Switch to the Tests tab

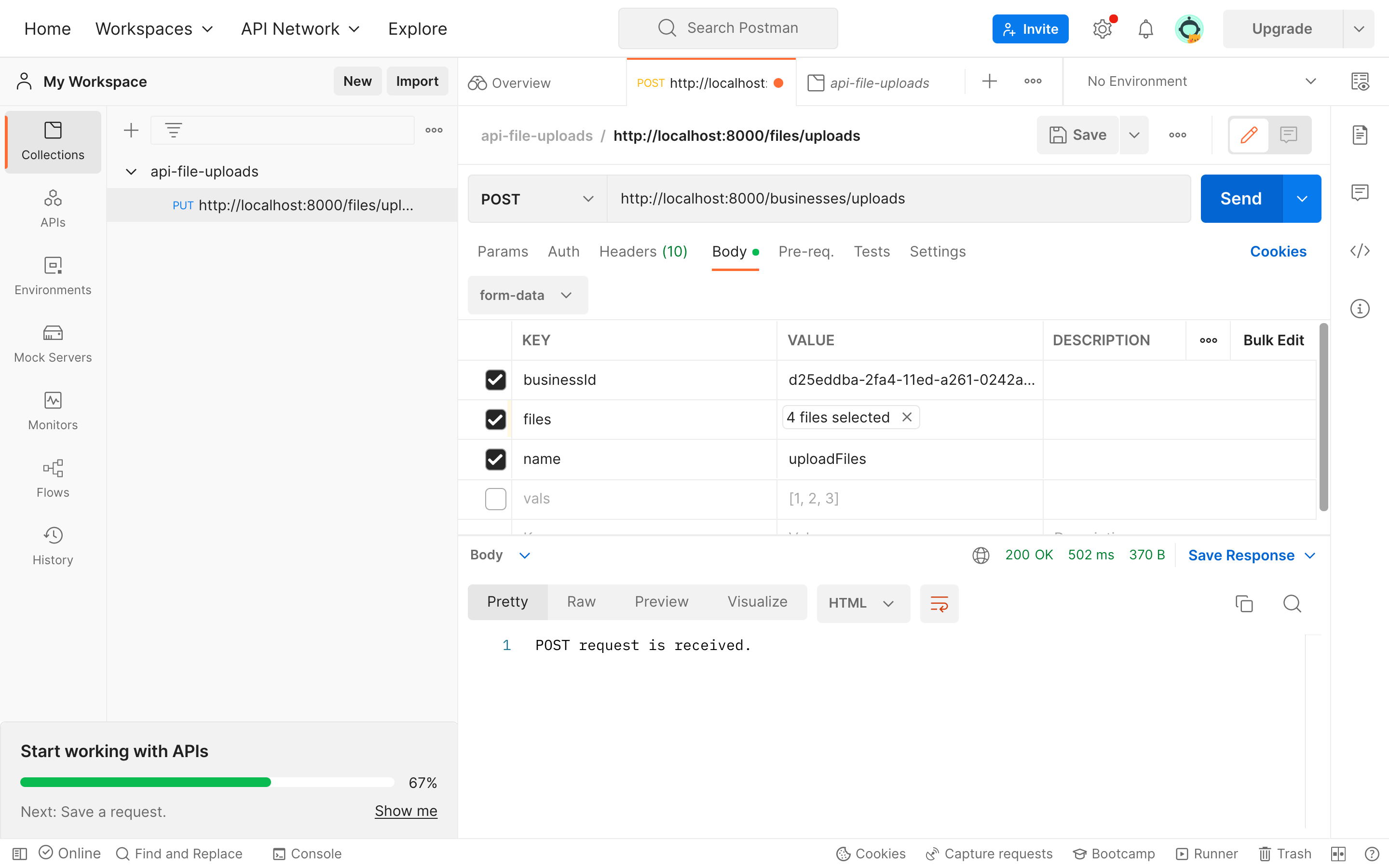coord(872,251)
